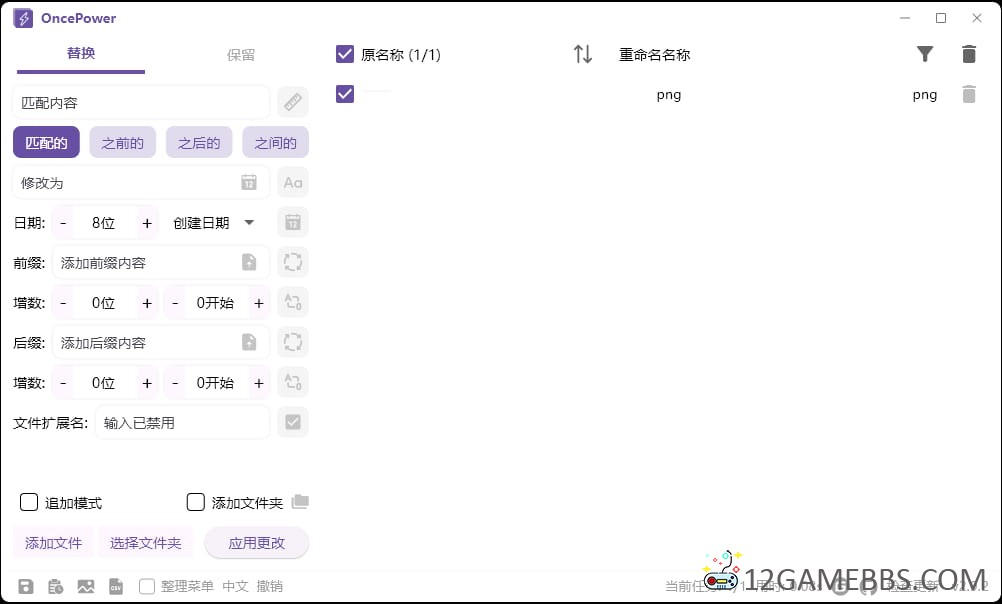Open the 创建日期 dropdown
The width and height of the screenshot is (1002, 604).
click(x=213, y=222)
